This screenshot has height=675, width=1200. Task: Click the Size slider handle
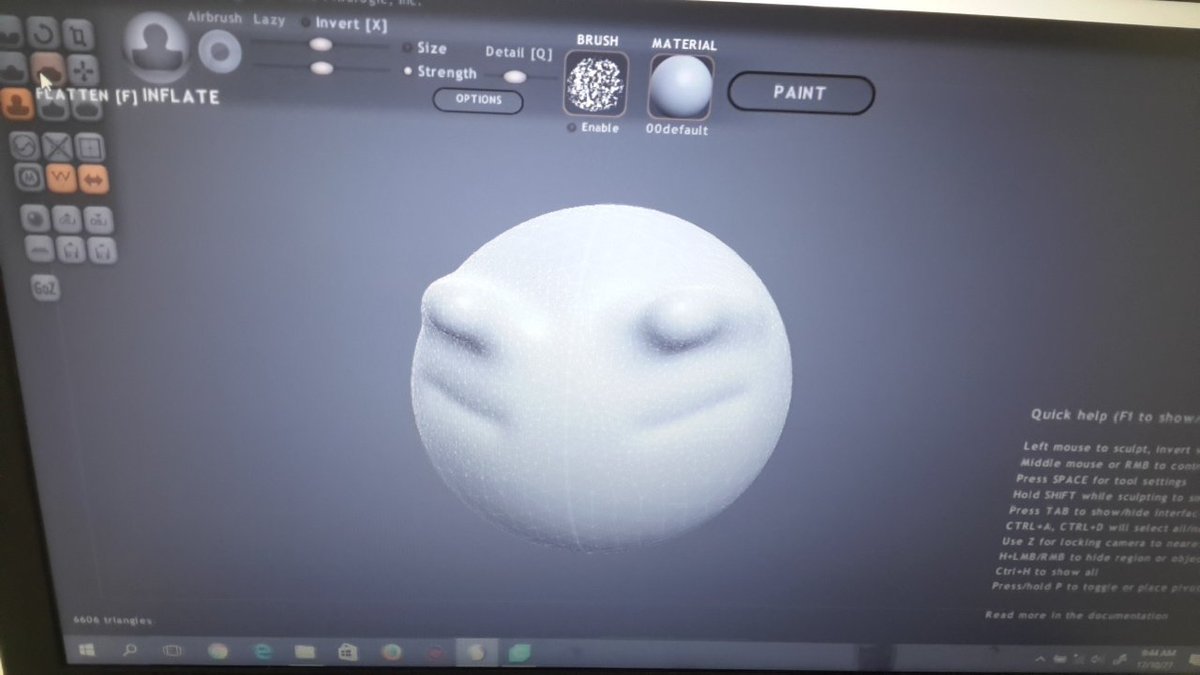point(321,44)
